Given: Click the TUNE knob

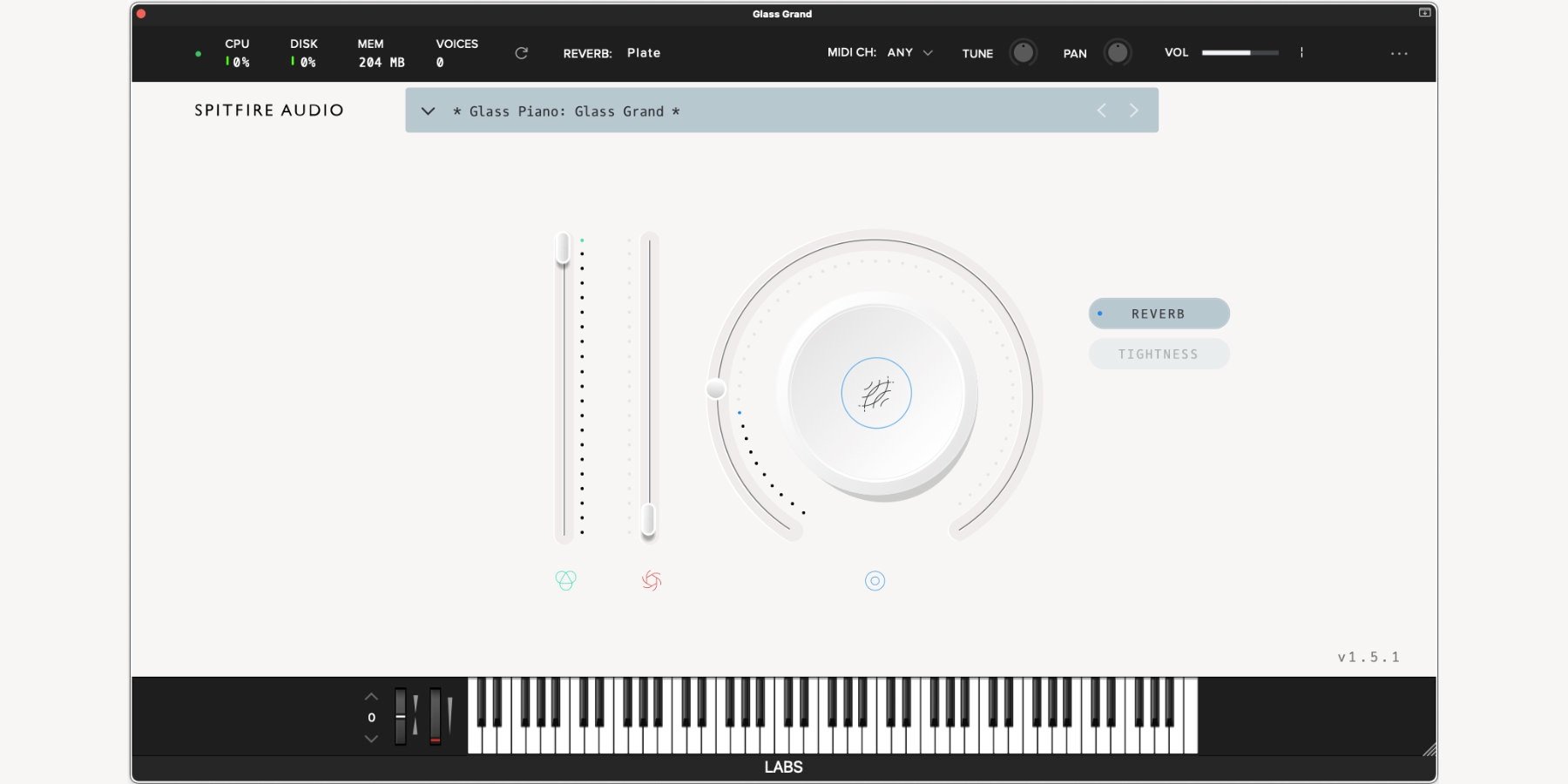Looking at the screenshot, I should (1023, 53).
